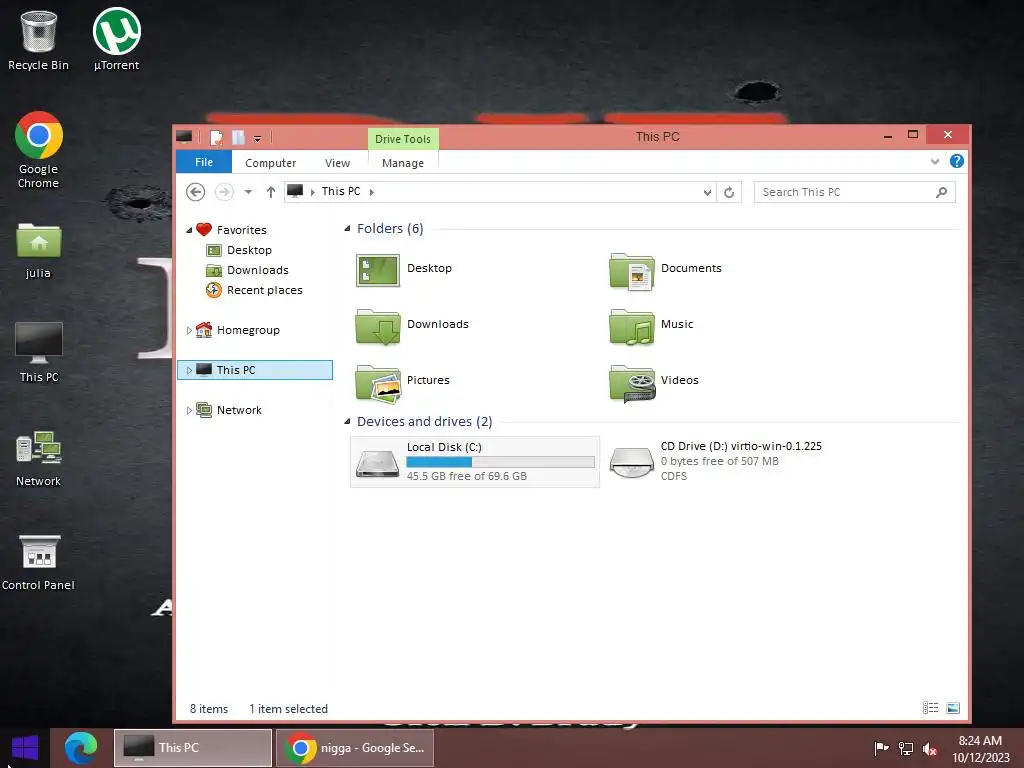Select the Network desktop icon

point(39,458)
